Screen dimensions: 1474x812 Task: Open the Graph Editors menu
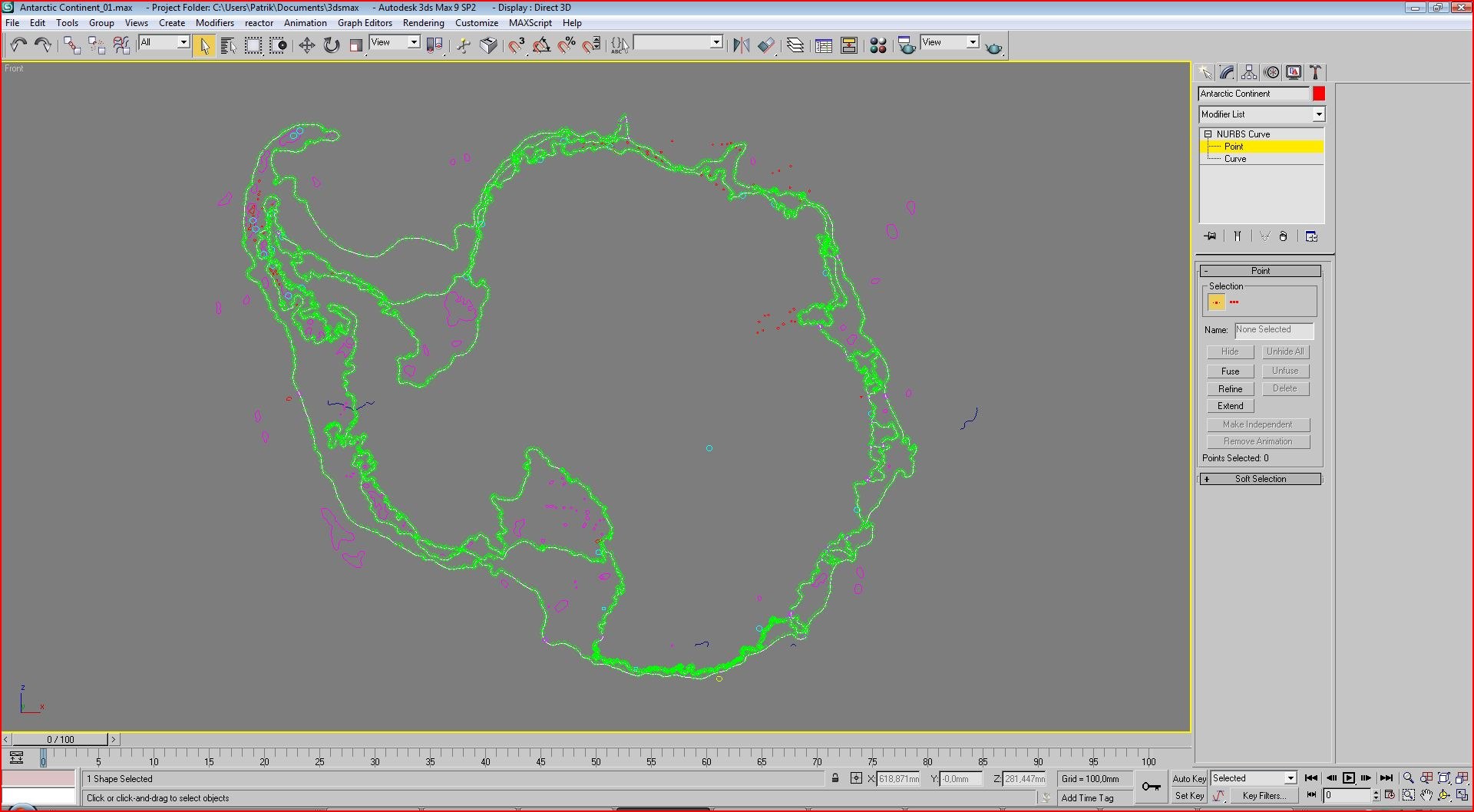[365, 23]
